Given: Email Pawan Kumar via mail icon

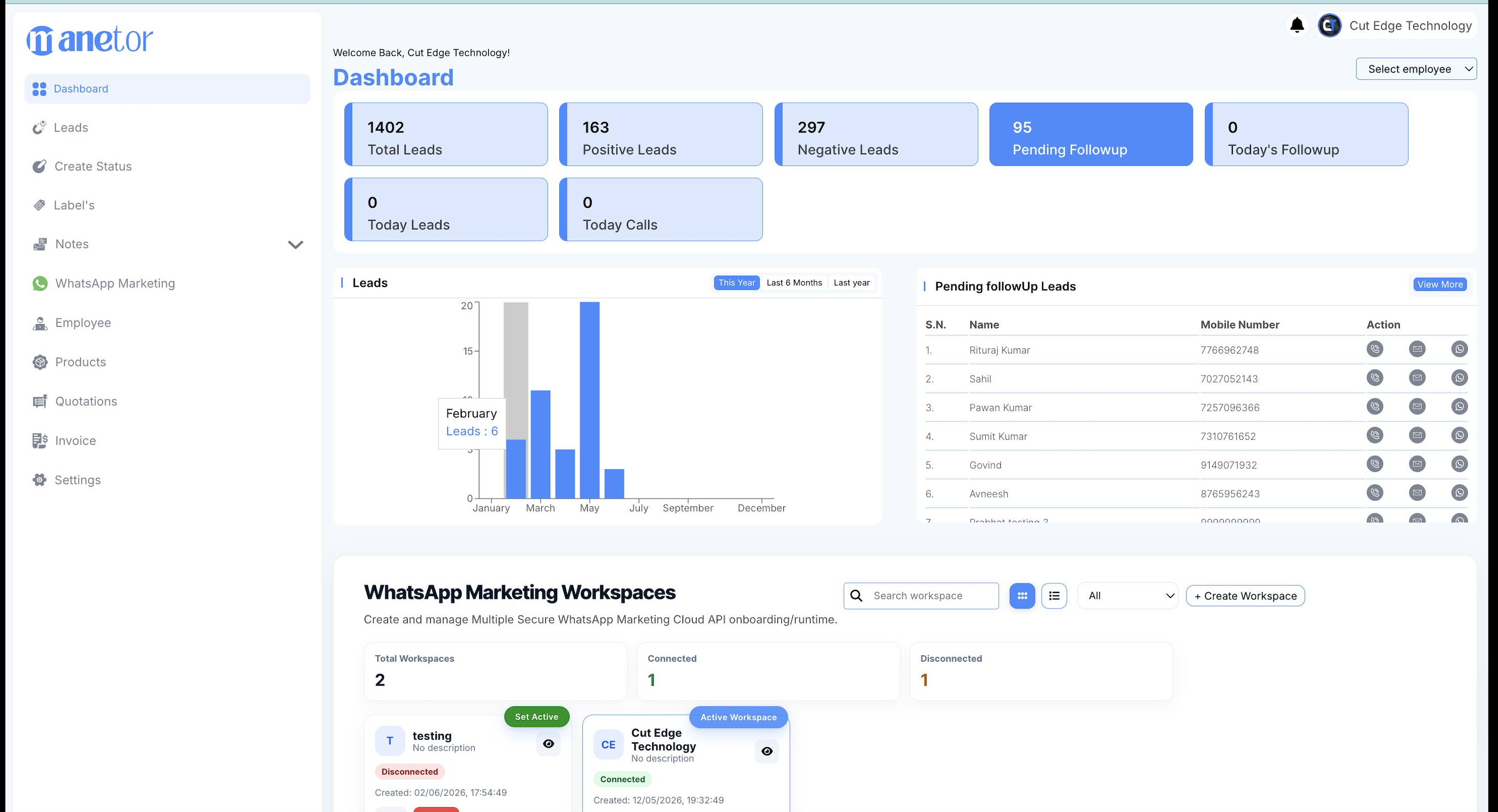Looking at the screenshot, I should click(x=1417, y=407).
